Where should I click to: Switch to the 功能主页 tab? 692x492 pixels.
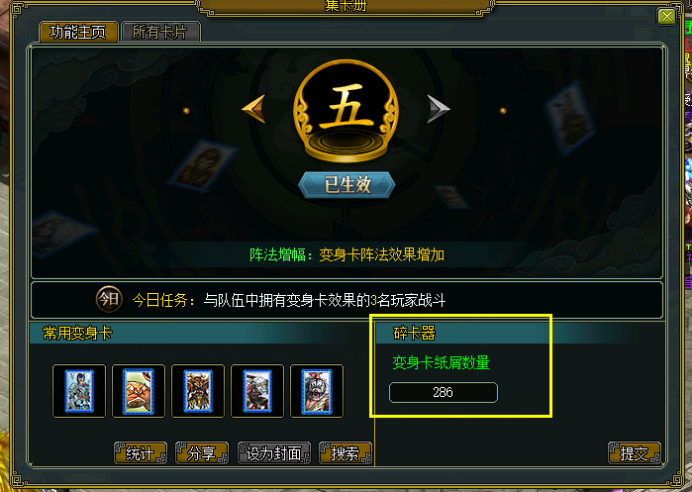pos(79,32)
